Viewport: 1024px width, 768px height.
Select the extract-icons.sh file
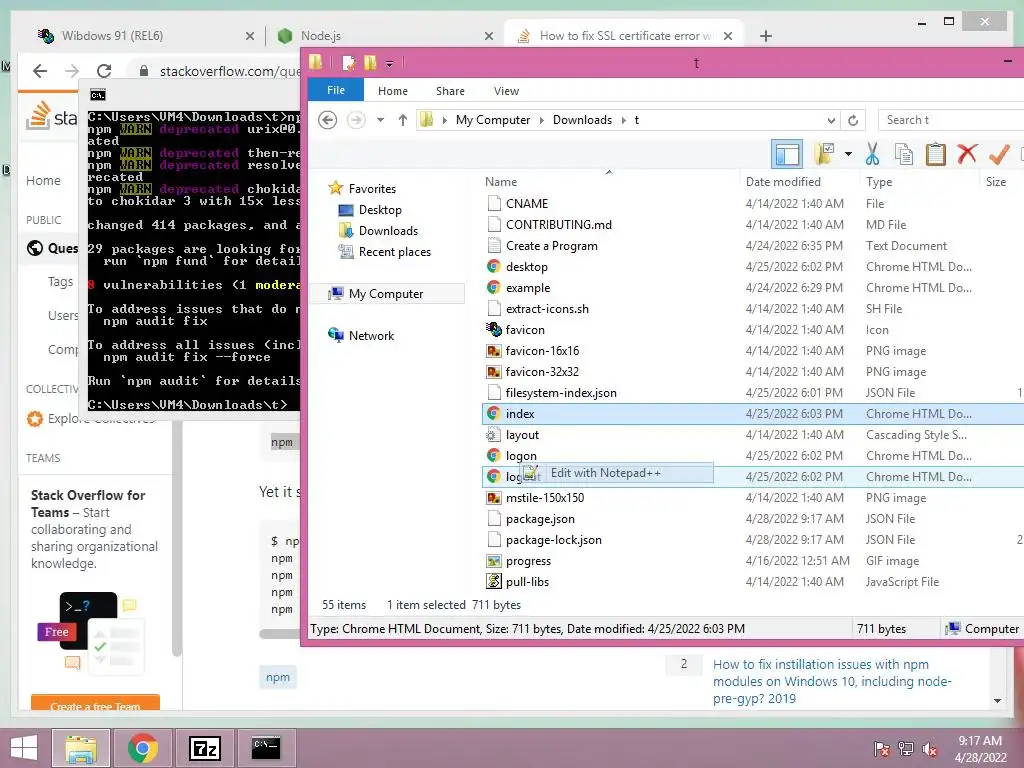(547, 308)
